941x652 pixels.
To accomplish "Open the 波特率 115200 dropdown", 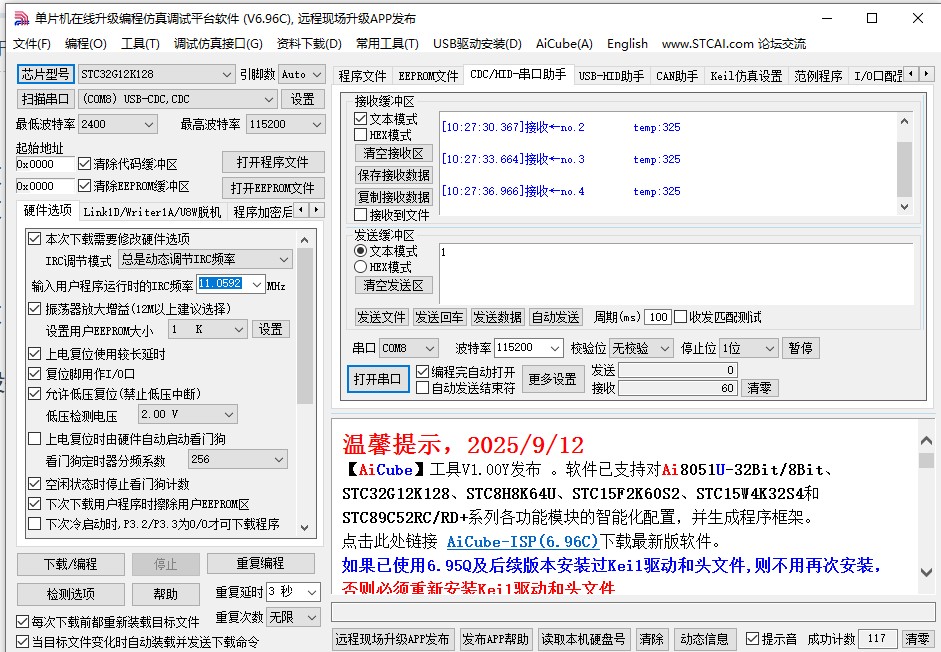I will click(555, 348).
